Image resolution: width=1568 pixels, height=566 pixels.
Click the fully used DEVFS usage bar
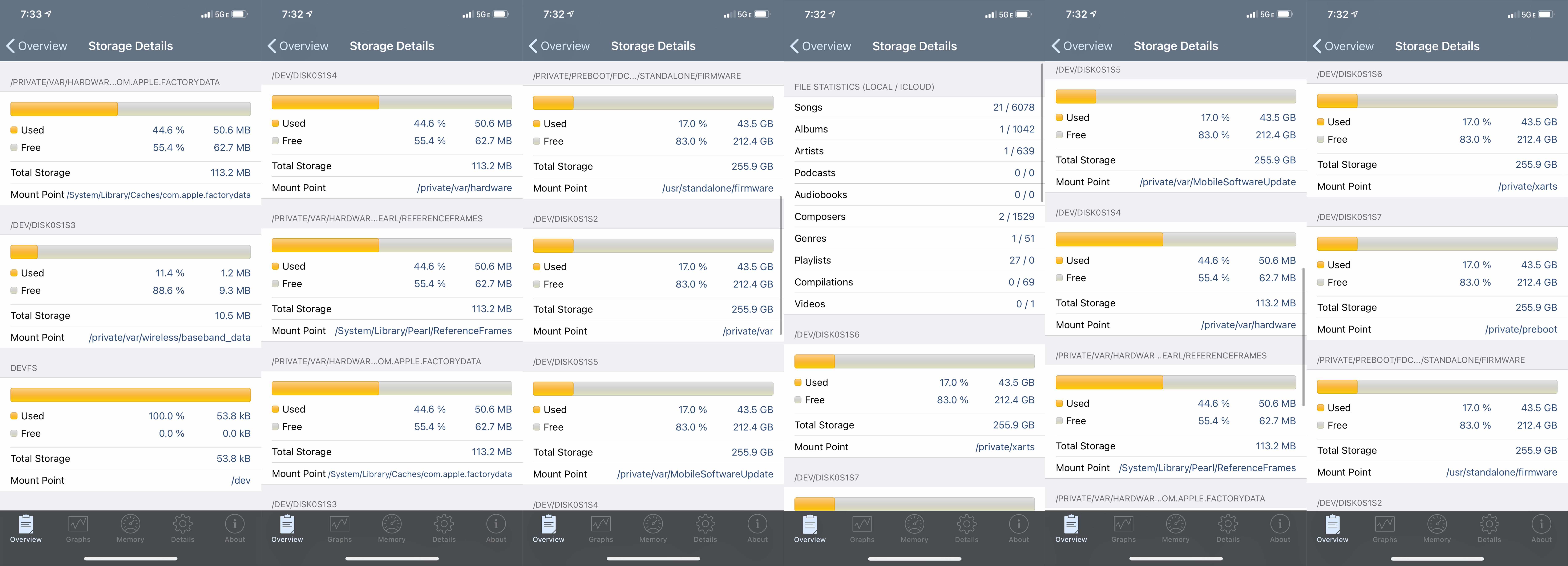[130, 395]
